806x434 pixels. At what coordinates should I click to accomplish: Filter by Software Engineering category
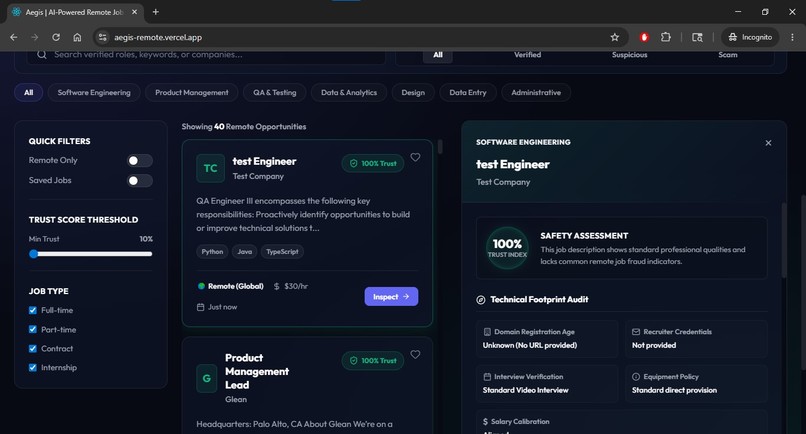click(x=94, y=93)
